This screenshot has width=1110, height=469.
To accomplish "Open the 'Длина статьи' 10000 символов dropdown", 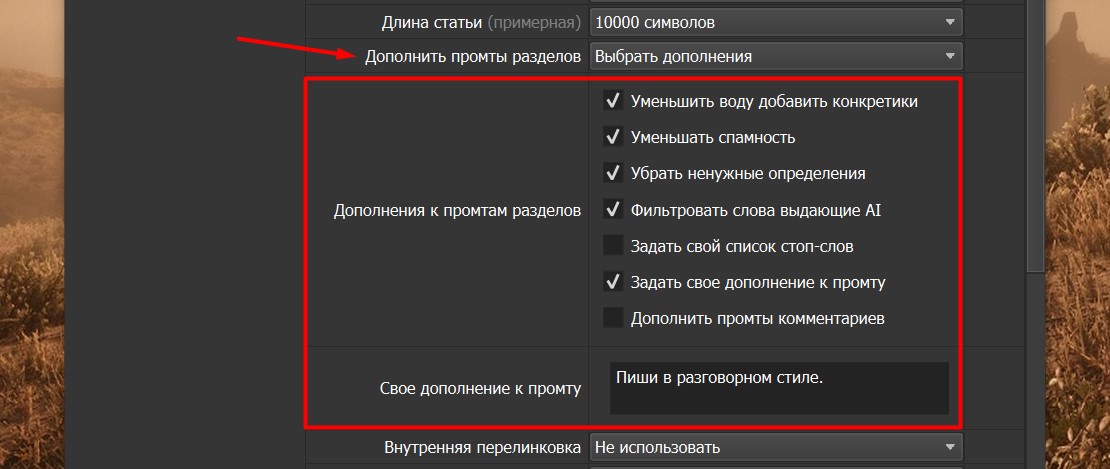I will click(776, 23).
